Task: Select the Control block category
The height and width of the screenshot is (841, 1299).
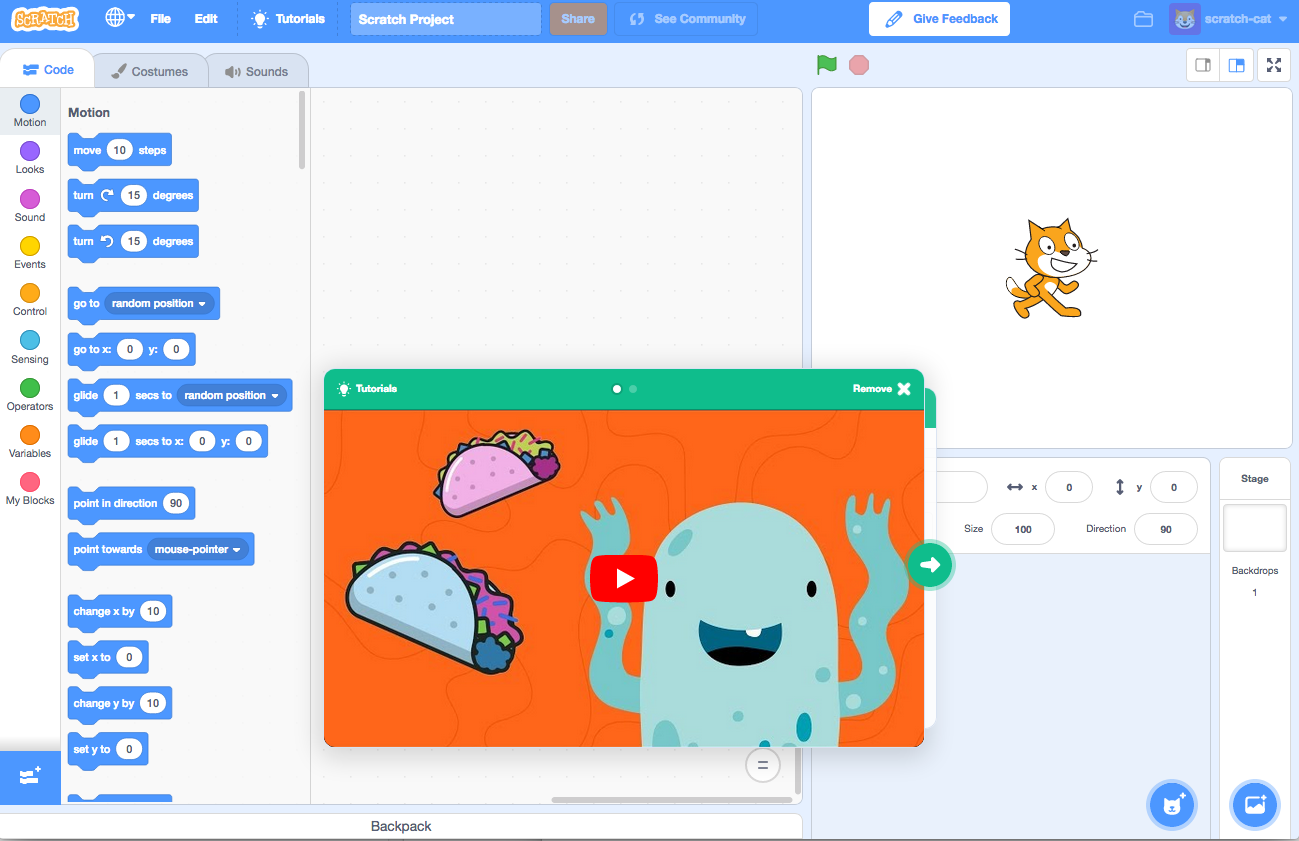Action: tap(30, 300)
